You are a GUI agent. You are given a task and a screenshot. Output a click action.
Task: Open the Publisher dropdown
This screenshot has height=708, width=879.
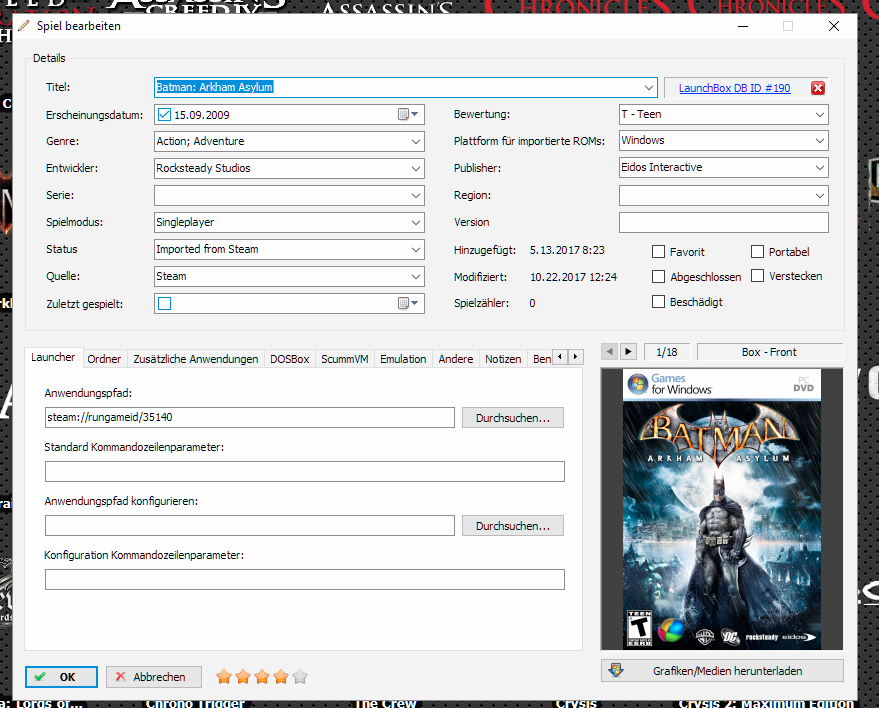click(x=820, y=168)
